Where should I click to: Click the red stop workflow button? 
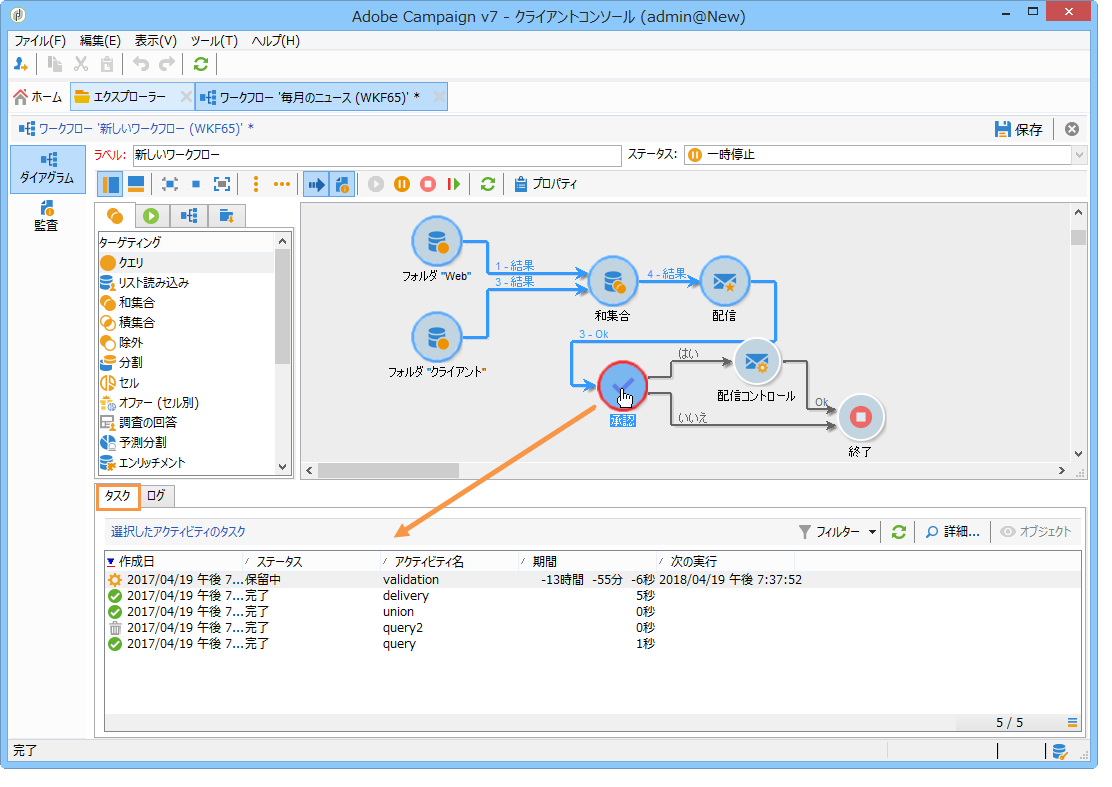point(427,184)
